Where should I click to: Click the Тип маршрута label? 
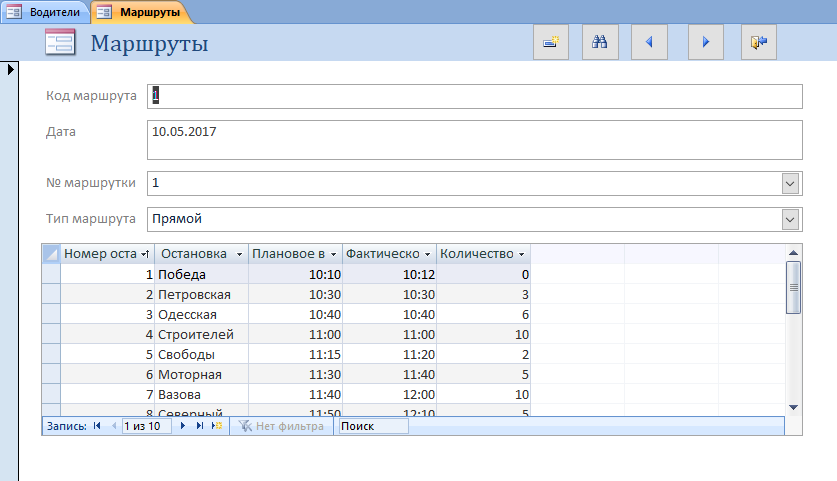click(x=91, y=219)
